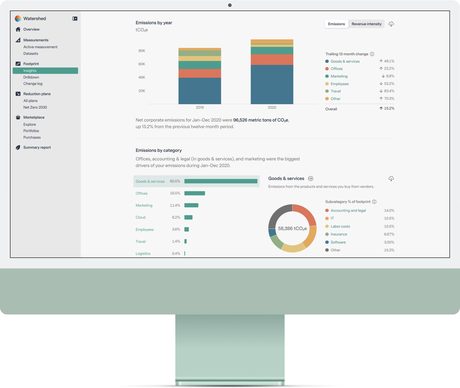Image resolution: width=460 pixels, height=388 pixels.
Task: Open the Datasets page
Action: coord(31,54)
